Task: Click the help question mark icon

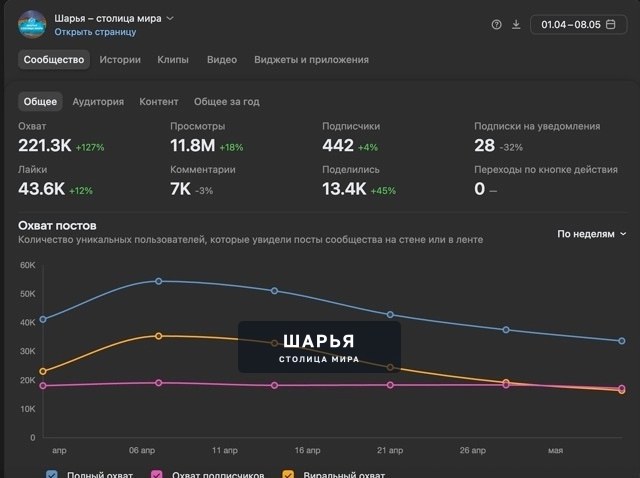Action: (496, 24)
